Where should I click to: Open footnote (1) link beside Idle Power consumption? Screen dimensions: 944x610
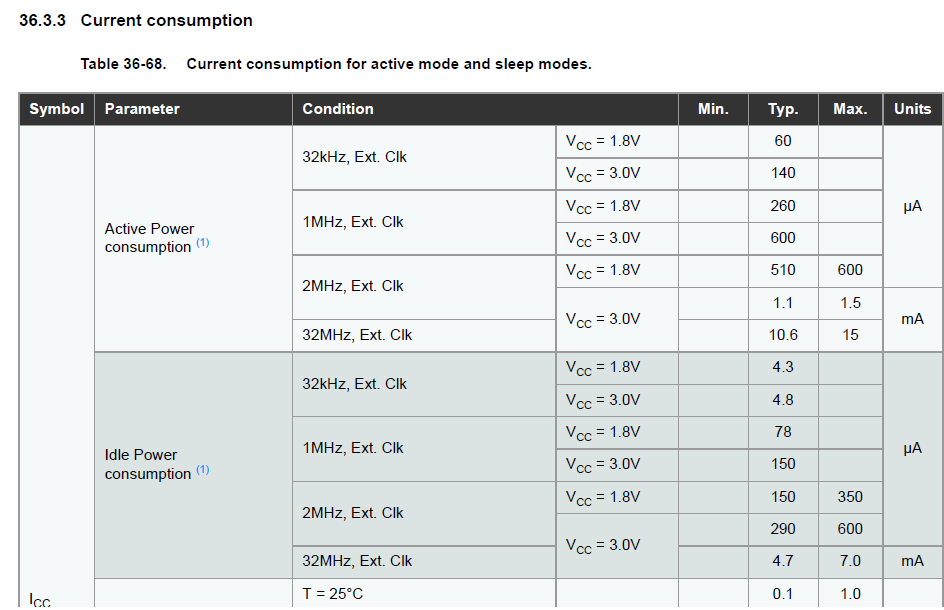click(203, 469)
